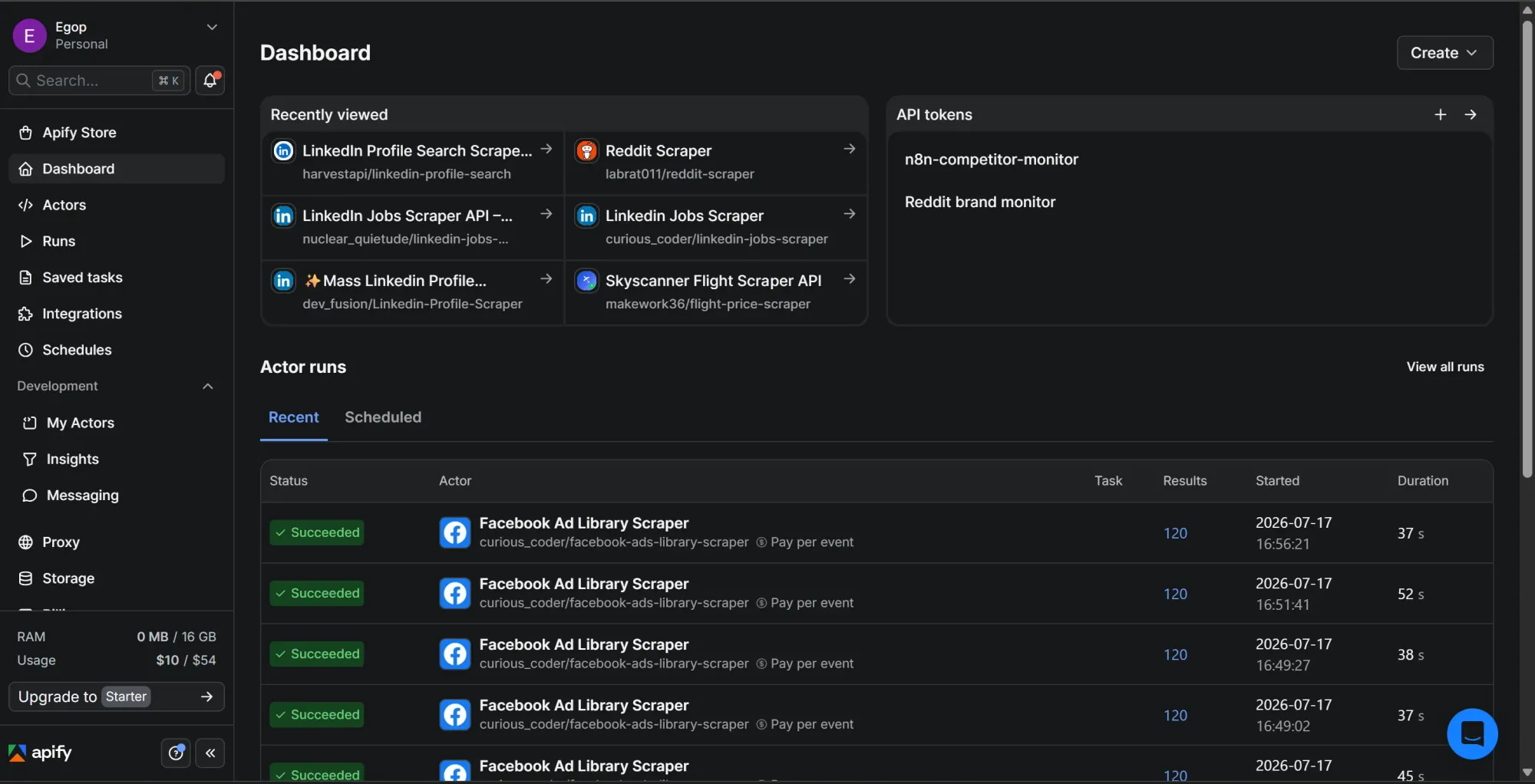The image size is (1535, 784).
Task: Click the Proxy globe icon
Action: point(25,542)
